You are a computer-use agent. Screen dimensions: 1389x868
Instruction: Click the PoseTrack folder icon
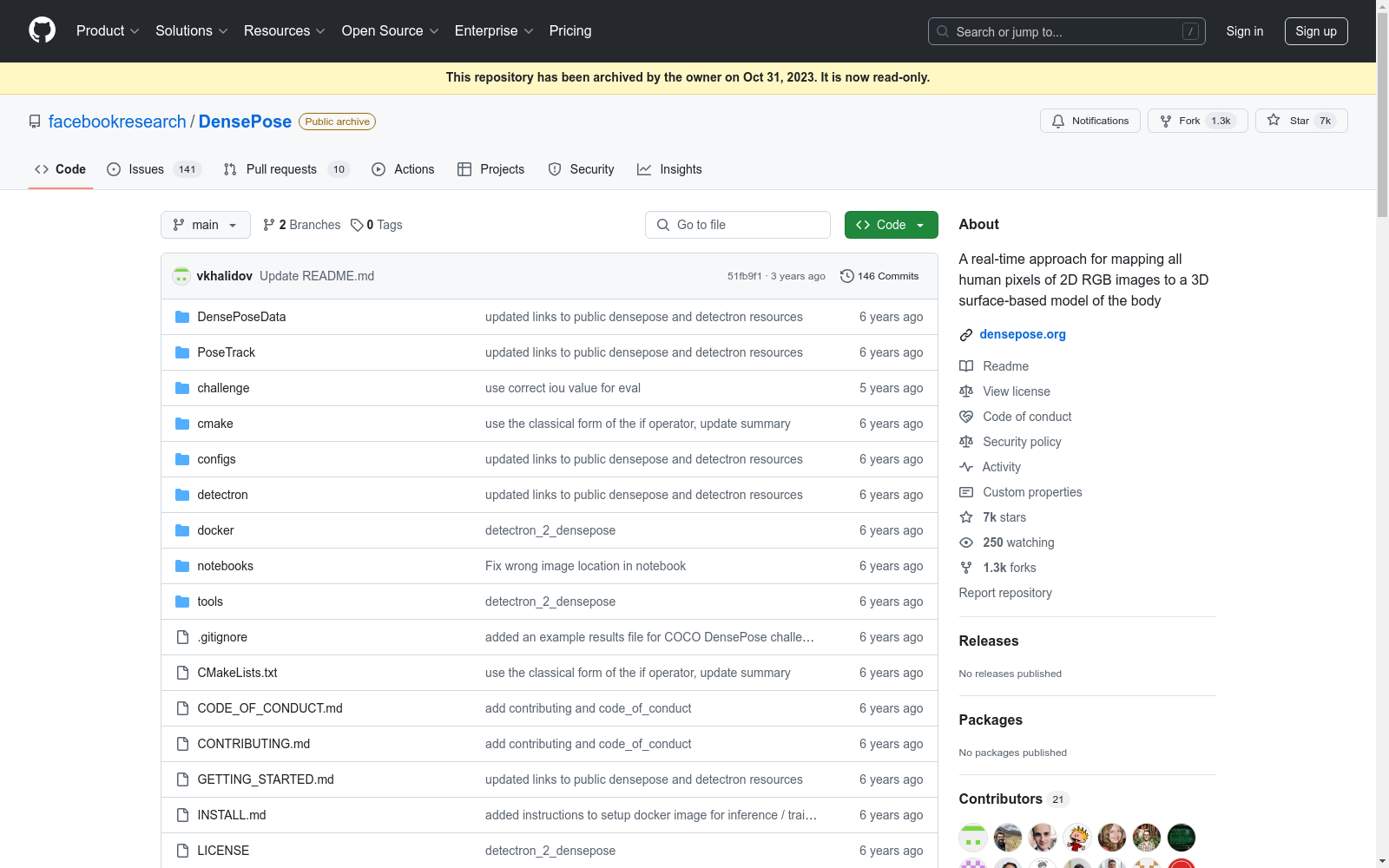(x=182, y=352)
